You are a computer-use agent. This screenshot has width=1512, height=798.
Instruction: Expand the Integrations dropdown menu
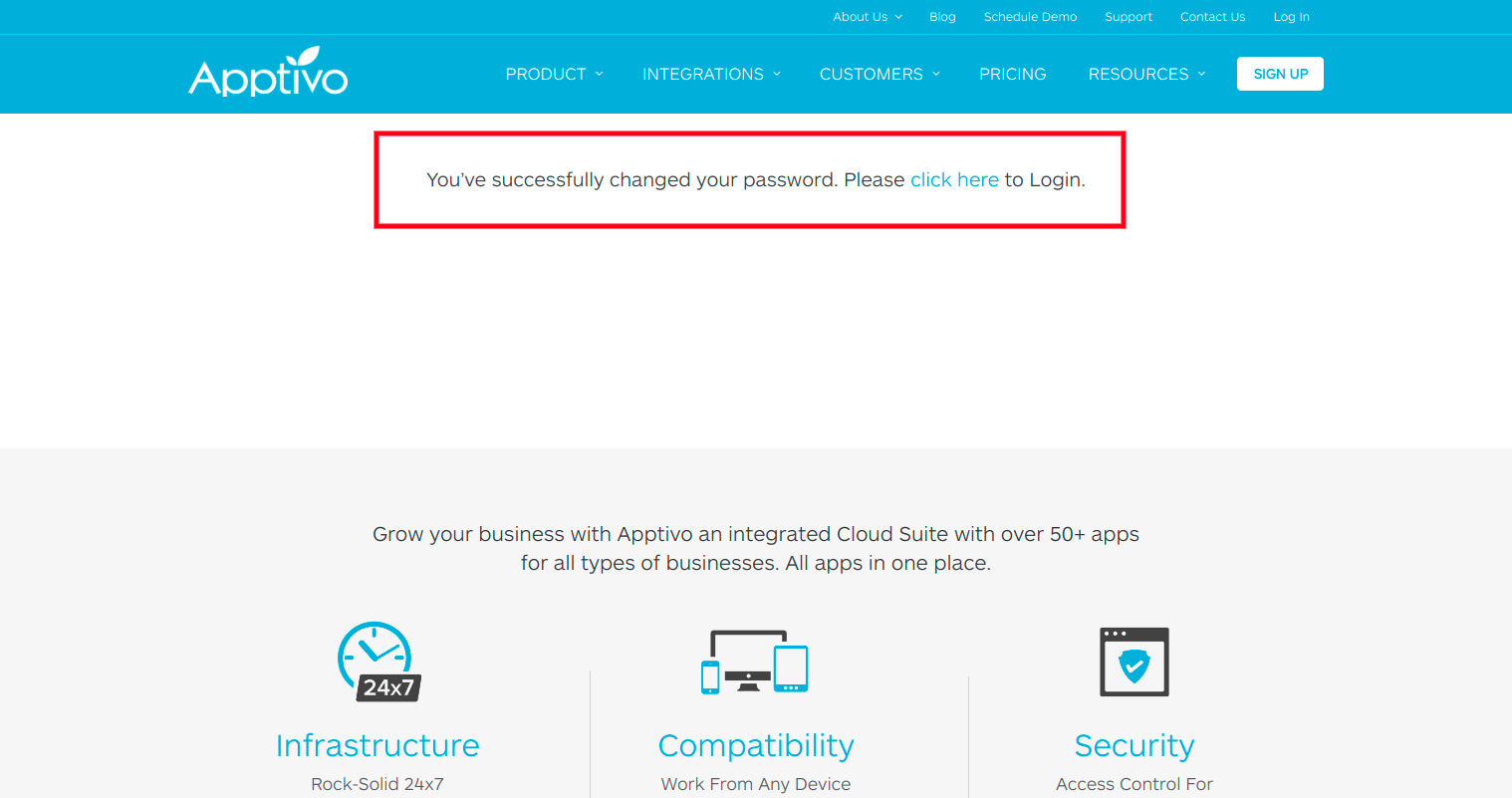click(711, 74)
